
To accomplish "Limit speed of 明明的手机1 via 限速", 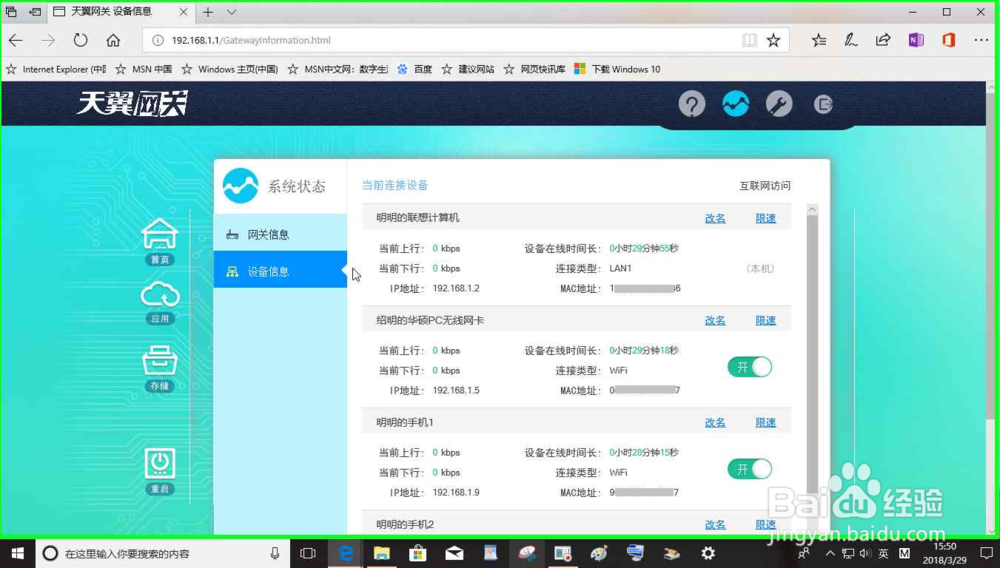I will [765, 422].
